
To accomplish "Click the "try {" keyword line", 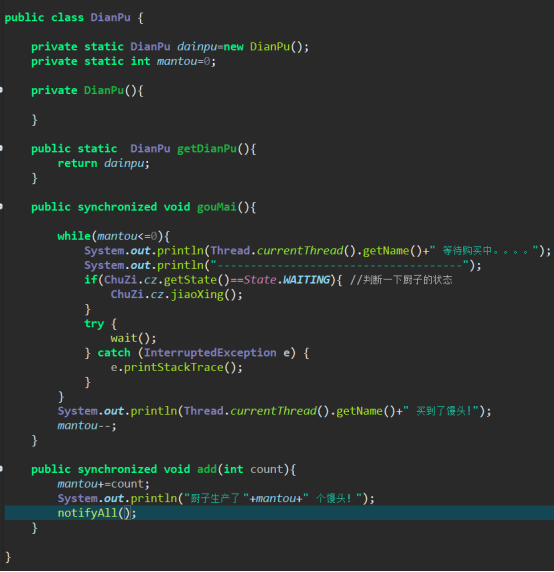I will pos(100,324).
